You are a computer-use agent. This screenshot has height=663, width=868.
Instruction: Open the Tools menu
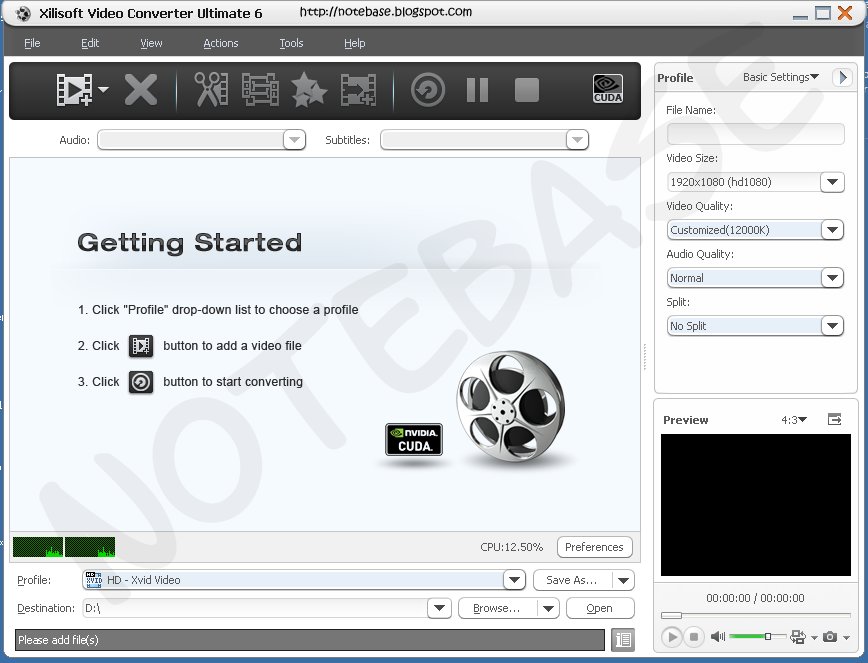point(291,43)
